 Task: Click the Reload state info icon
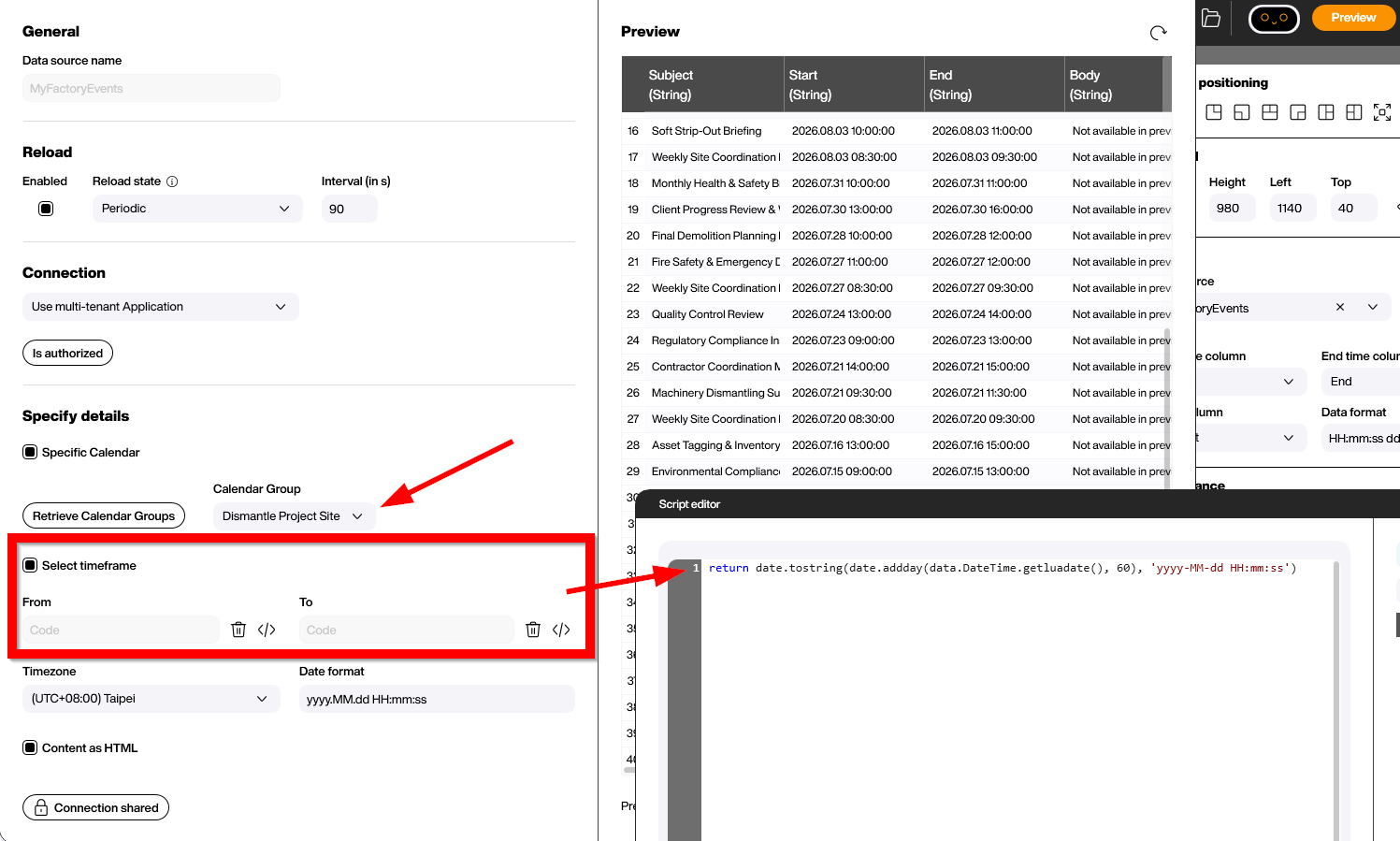click(x=172, y=181)
